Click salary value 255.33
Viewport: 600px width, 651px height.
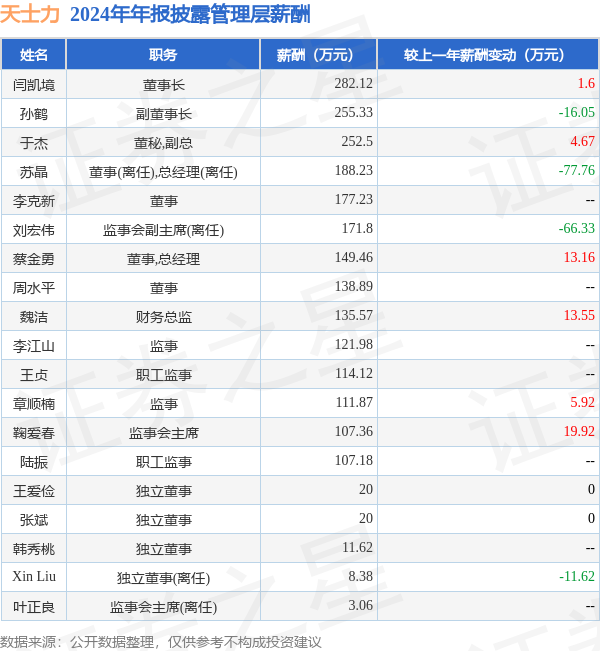354,112
